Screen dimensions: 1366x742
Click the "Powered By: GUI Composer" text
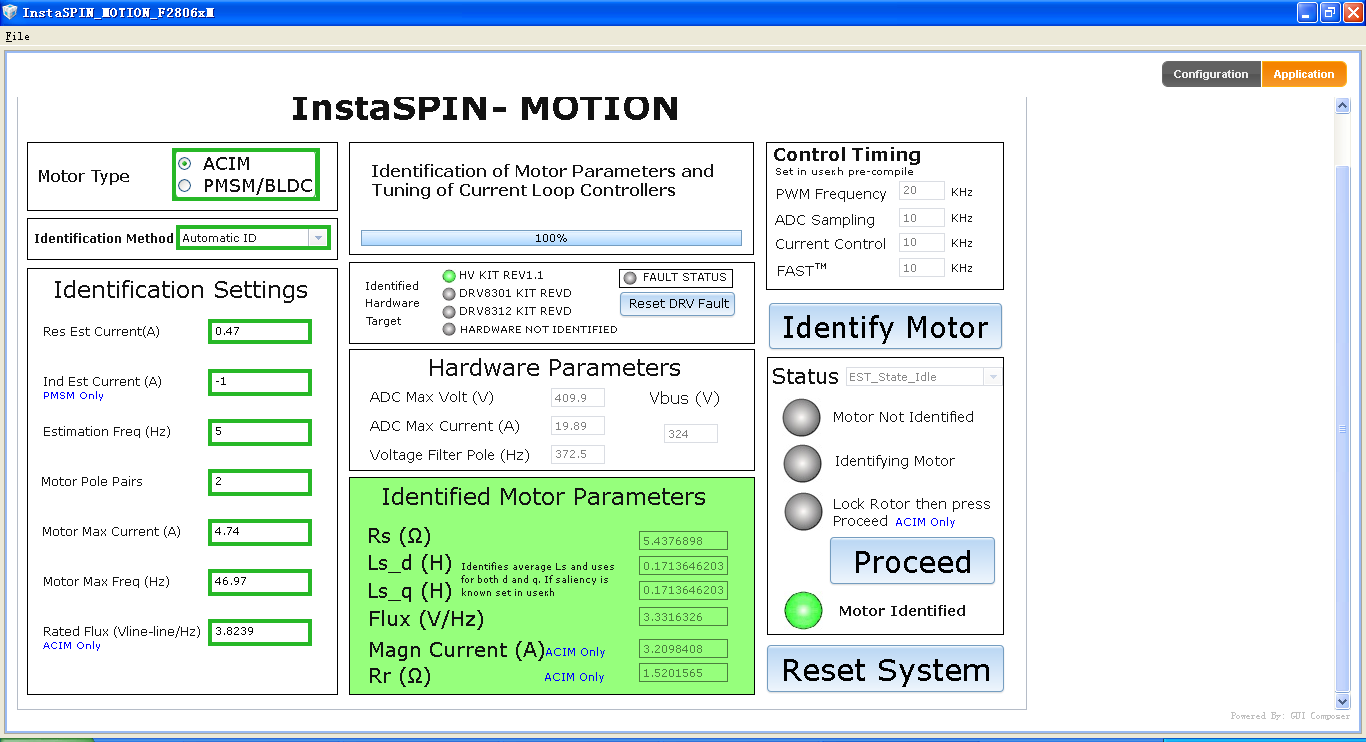pos(1290,716)
